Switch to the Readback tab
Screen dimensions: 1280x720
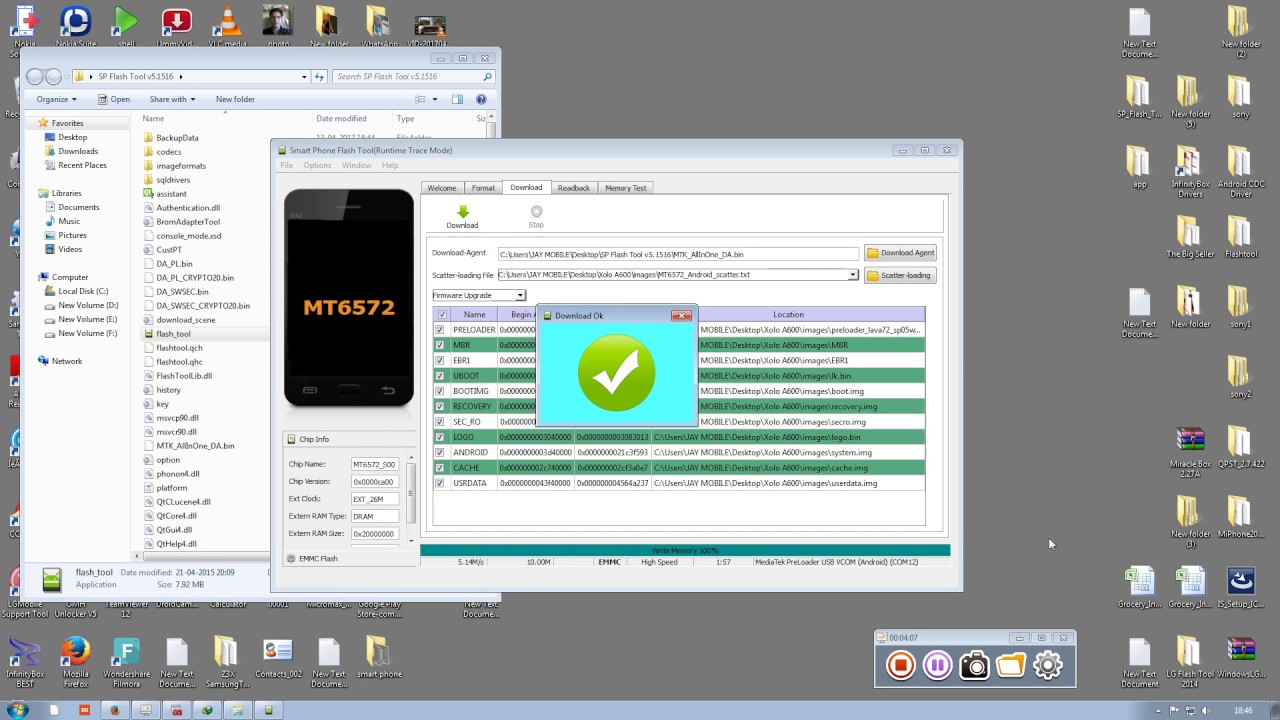point(574,188)
